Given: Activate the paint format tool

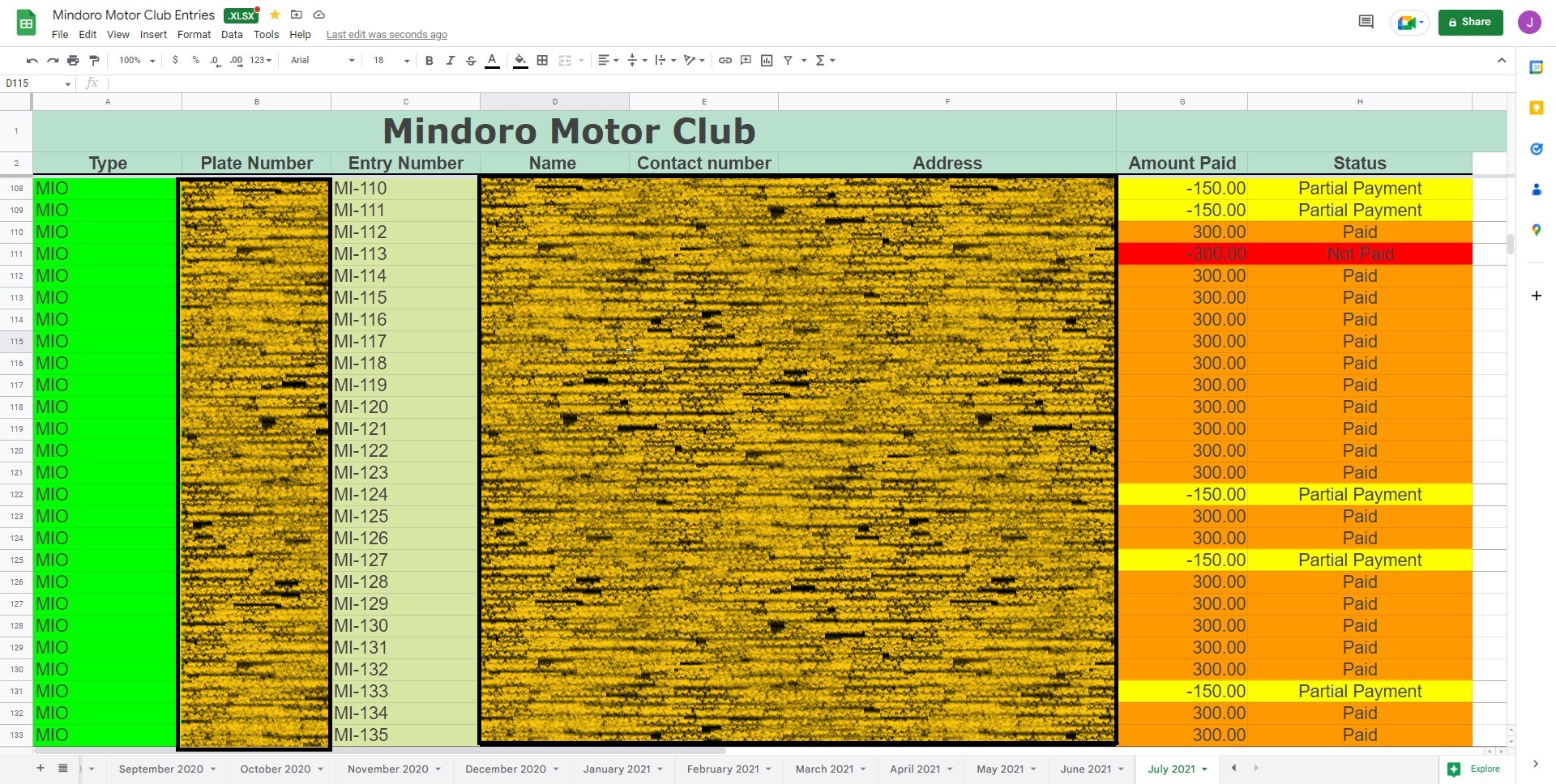Looking at the screenshot, I should click(x=94, y=61).
